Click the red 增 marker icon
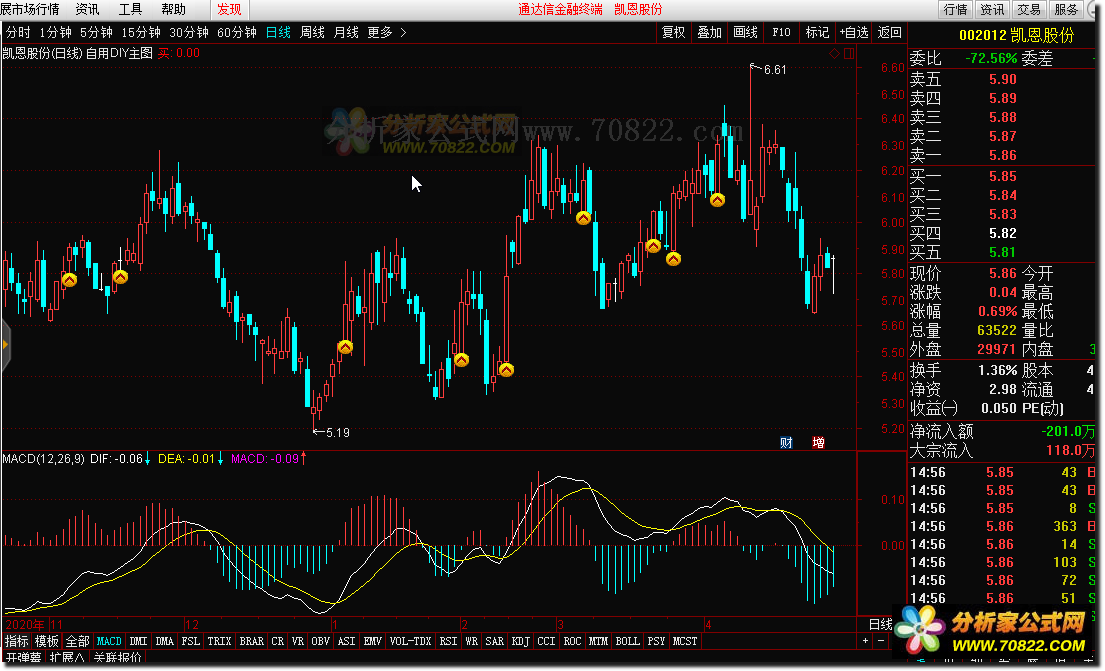1105x671 pixels. click(818, 443)
